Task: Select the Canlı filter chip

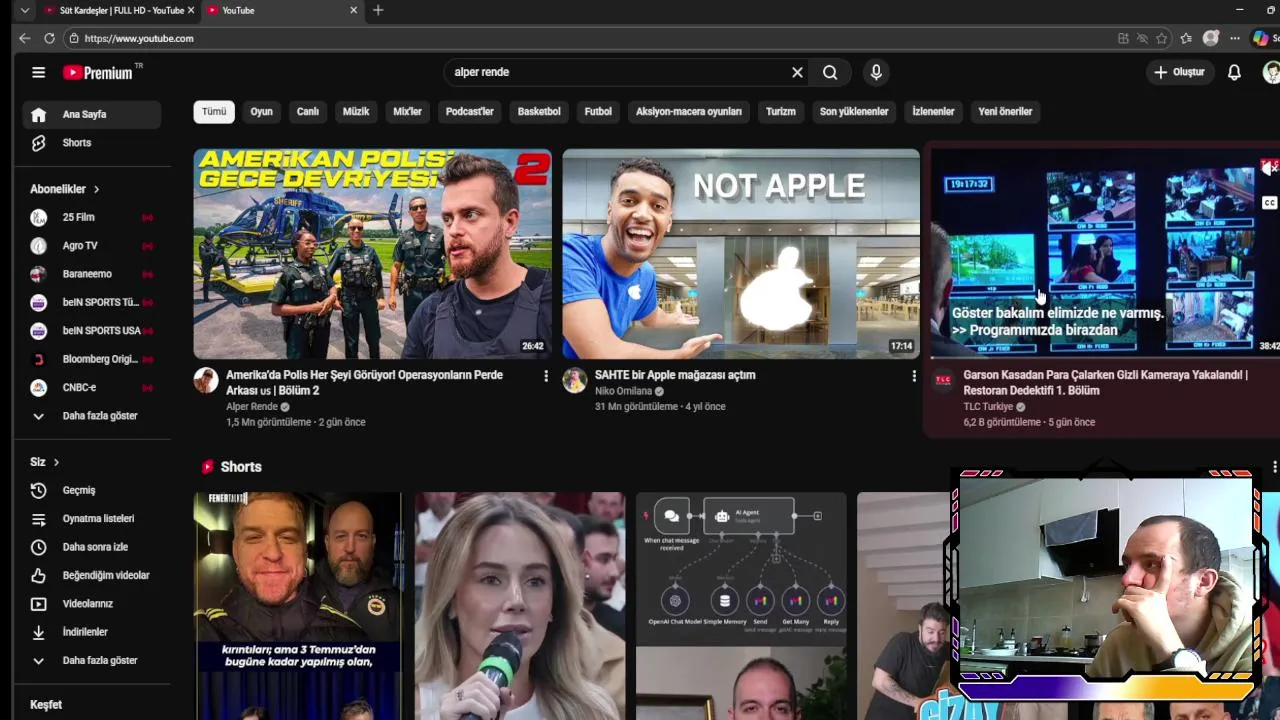Action: coord(308,111)
